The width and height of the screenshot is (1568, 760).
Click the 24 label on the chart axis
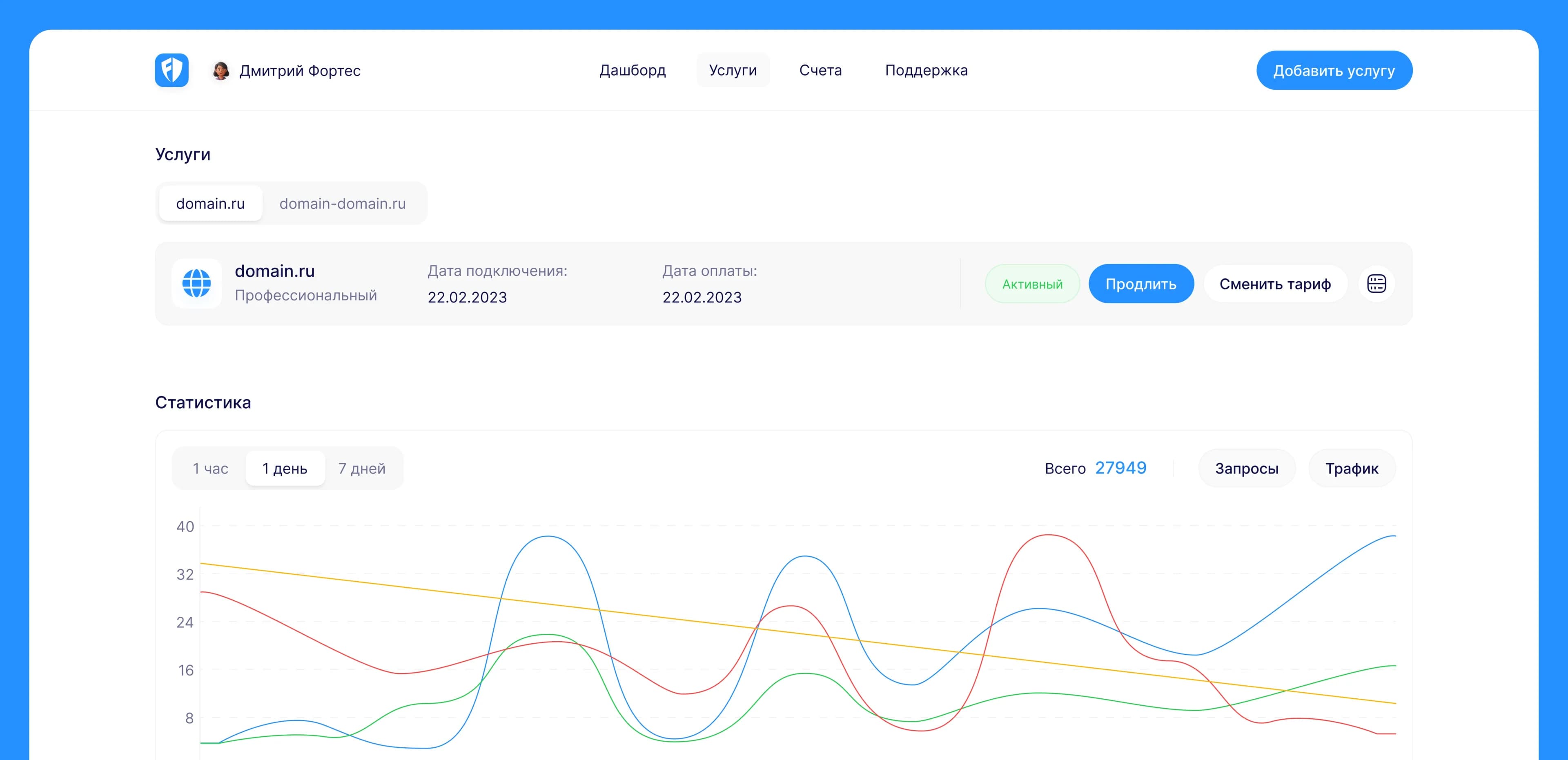pyautogui.click(x=185, y=622)
